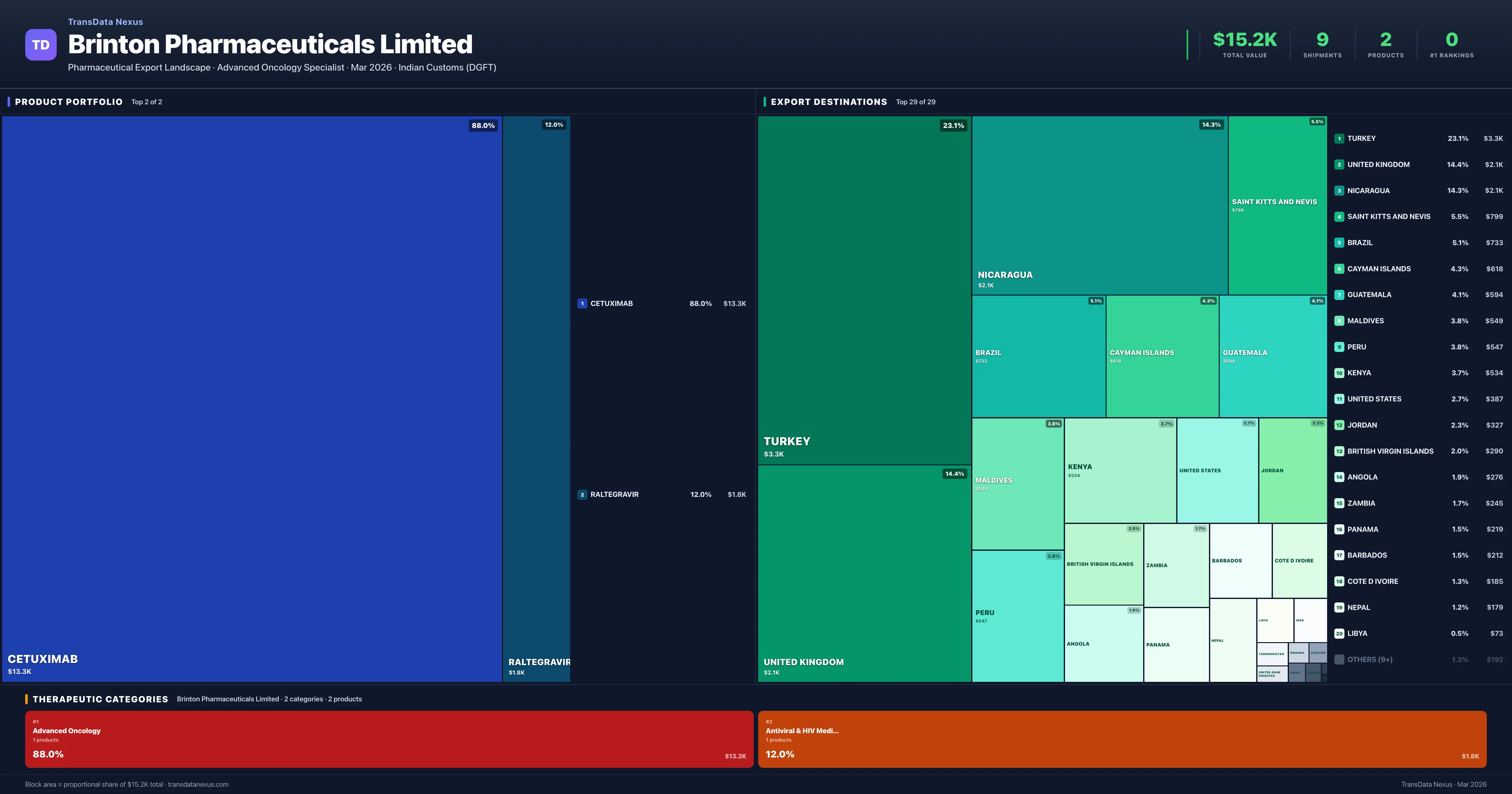Switch to the EXPORT DESTINATIONS section

[x=829, y=101]
